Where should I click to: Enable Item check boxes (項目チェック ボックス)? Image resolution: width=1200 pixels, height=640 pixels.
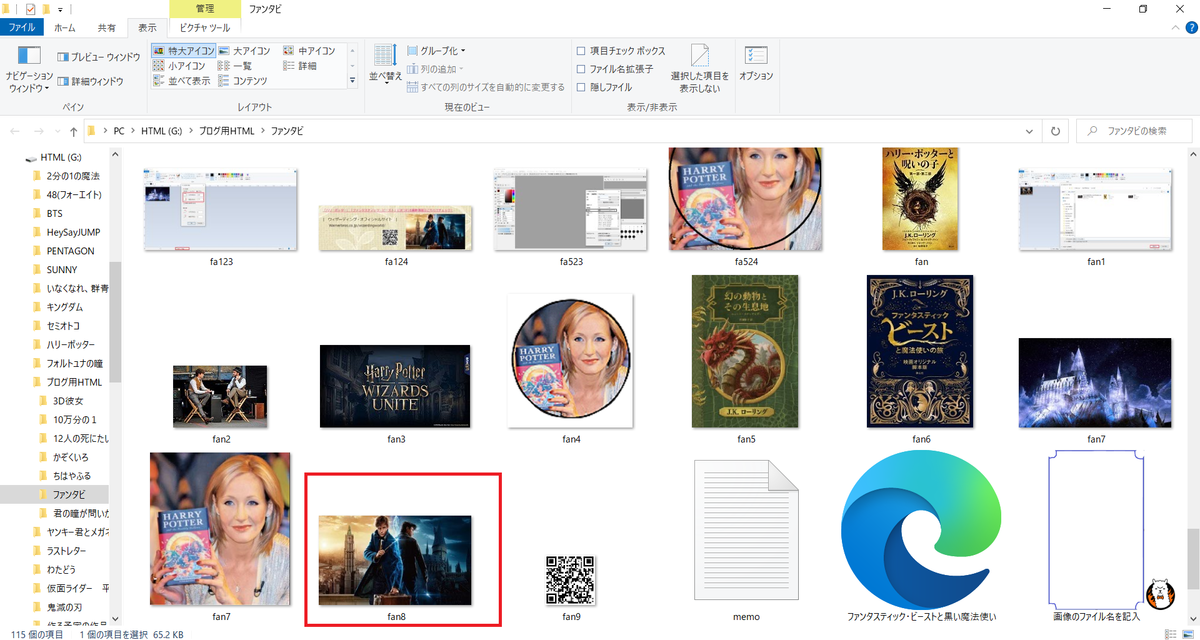[620, 50]
